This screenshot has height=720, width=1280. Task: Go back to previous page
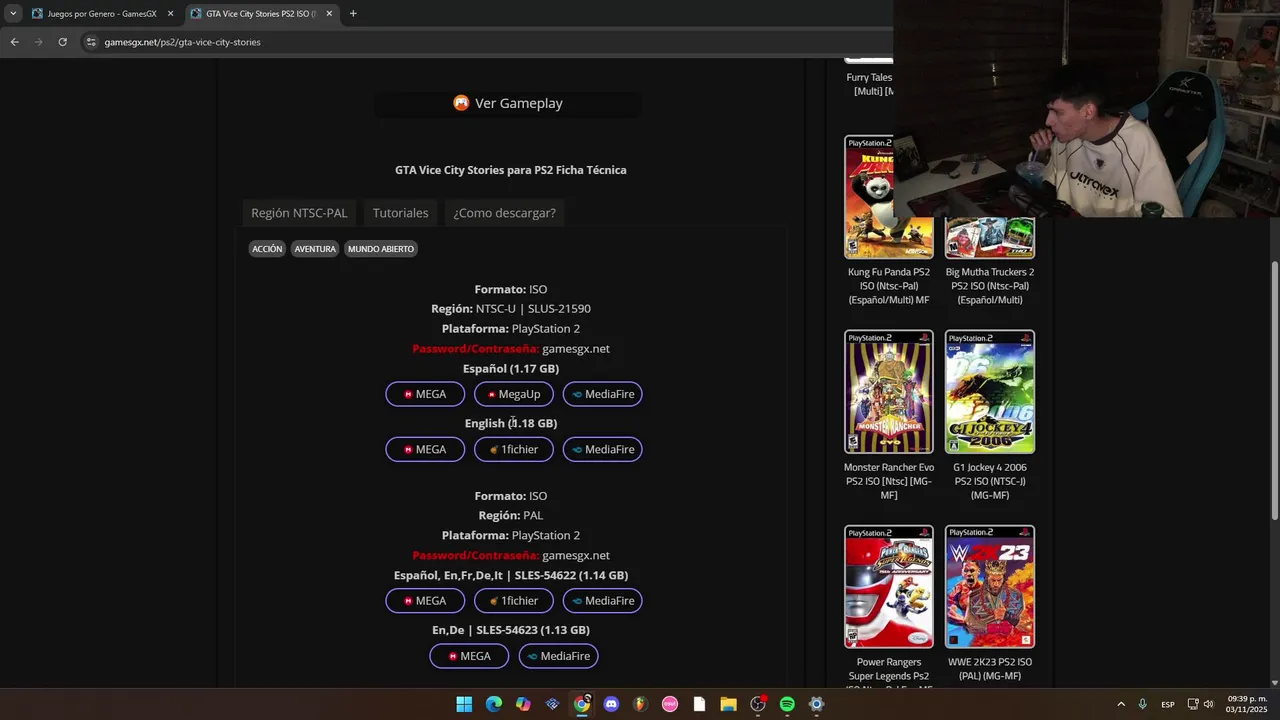point(14,42)
